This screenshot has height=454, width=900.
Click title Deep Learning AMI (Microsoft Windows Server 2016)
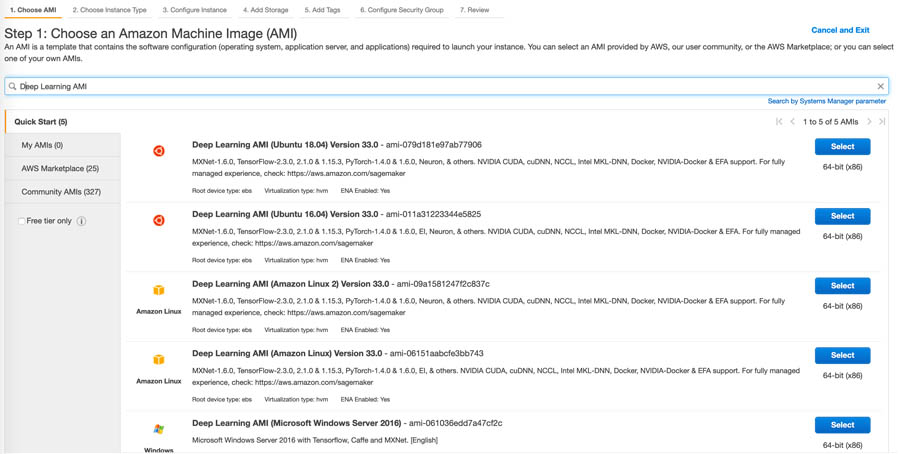pyautogui.click(x=297, y=423)
